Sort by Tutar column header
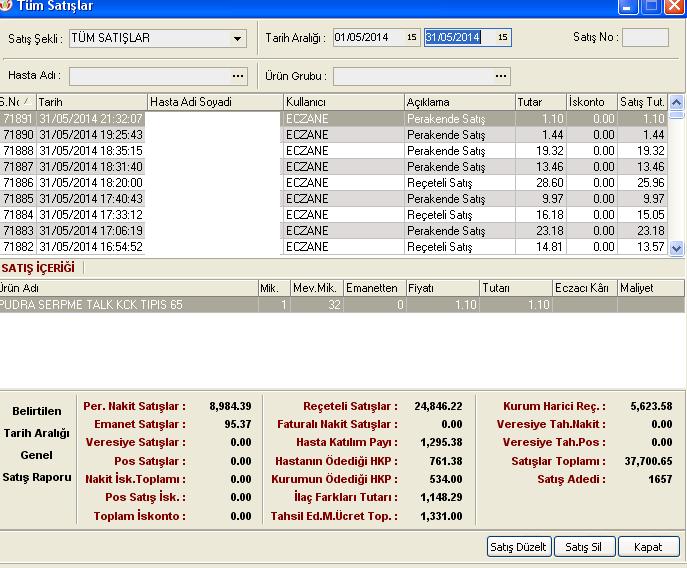Viewport: 687px width, 568px height. 539,102
